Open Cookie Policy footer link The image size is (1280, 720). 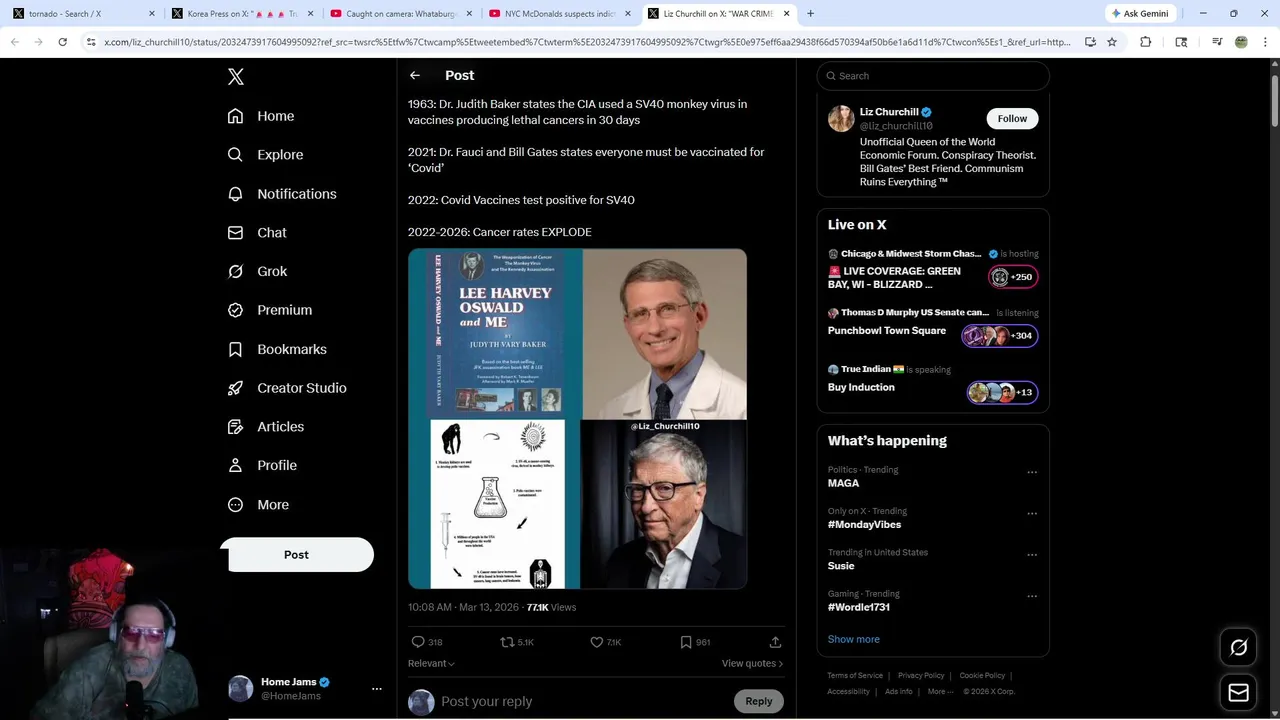982,675
